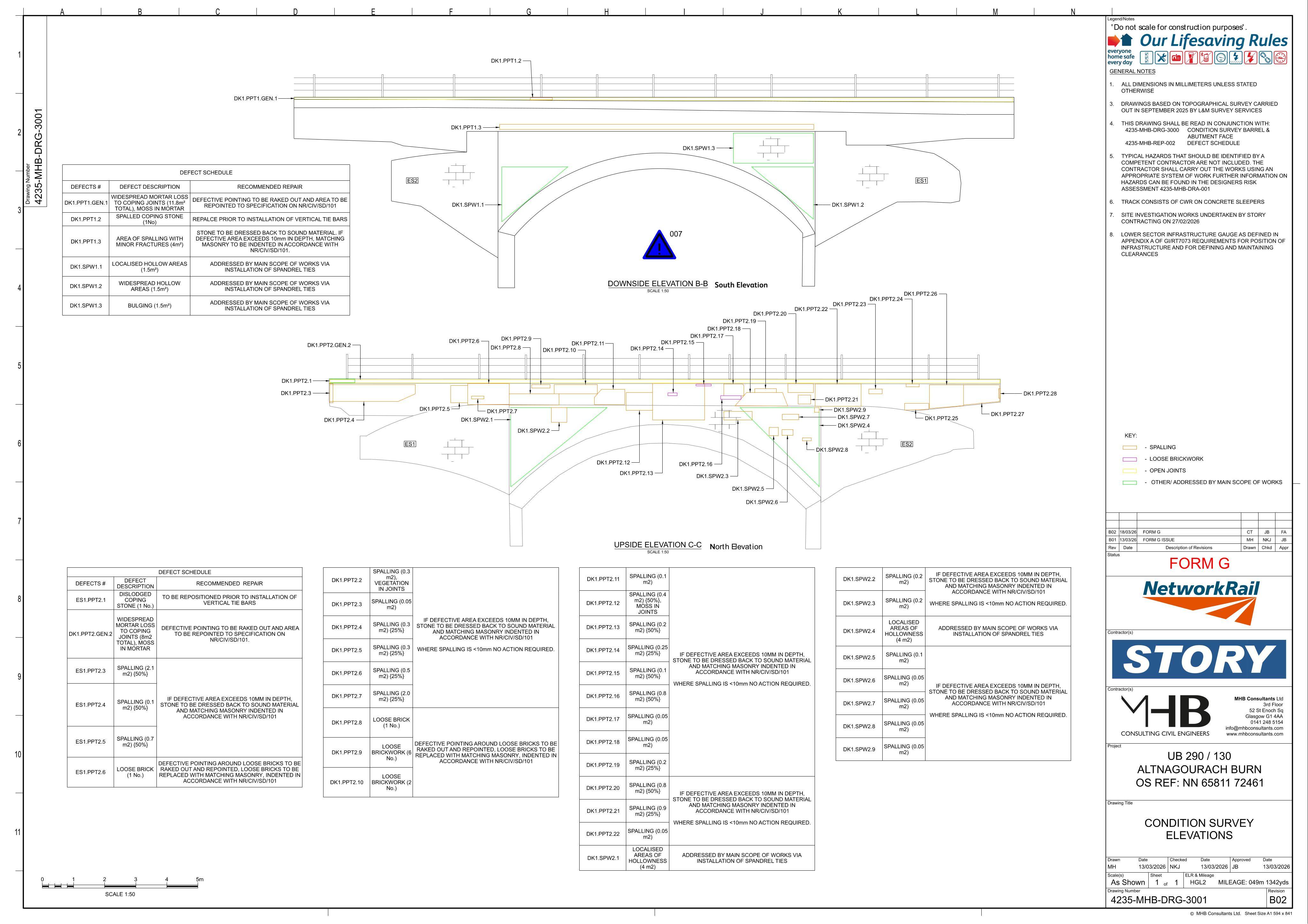Click the red FORM G status text
The width and height of the screenshot is (1308, 924).
1199,564
